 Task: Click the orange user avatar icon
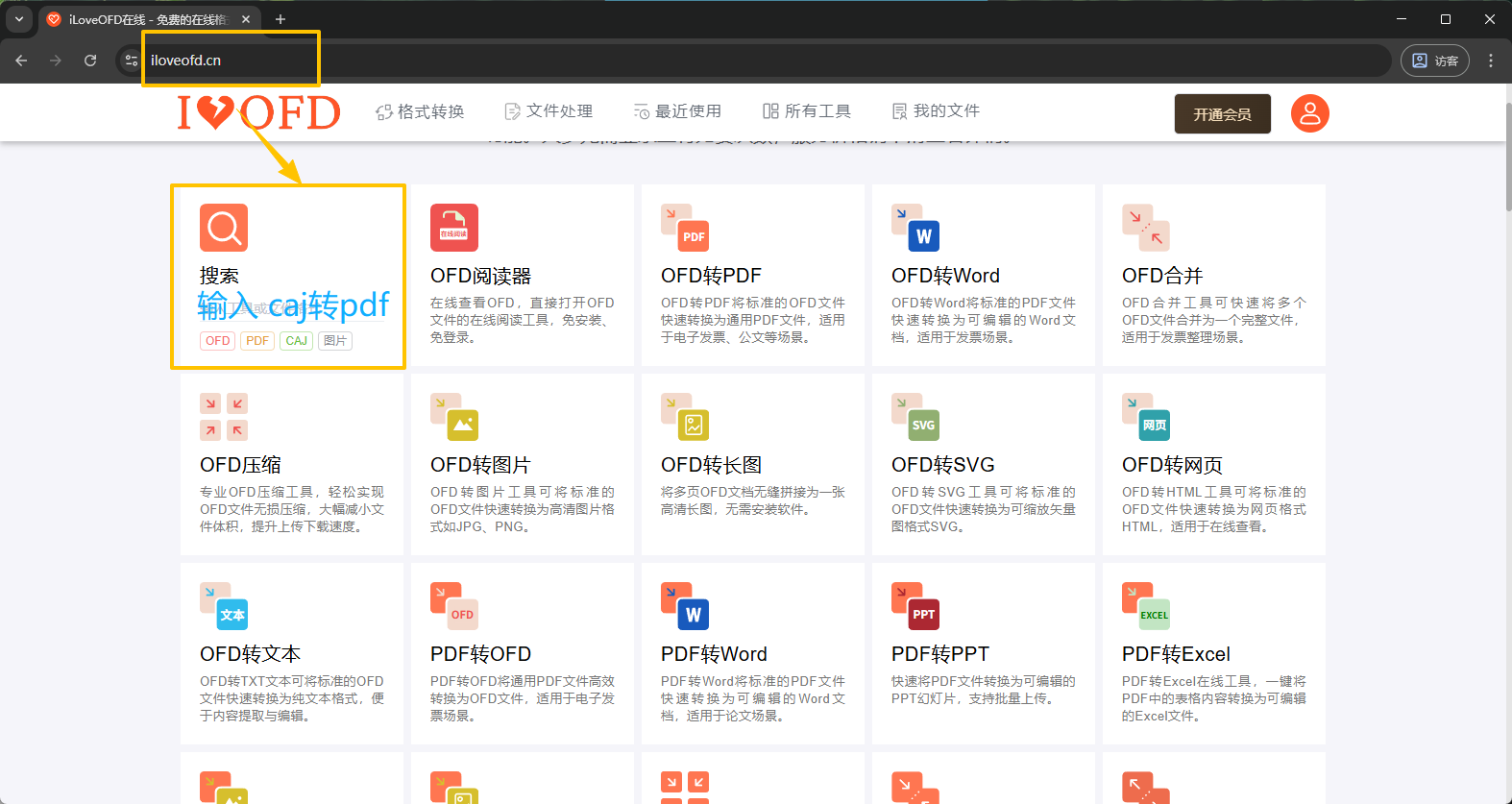pos(1309,113)
